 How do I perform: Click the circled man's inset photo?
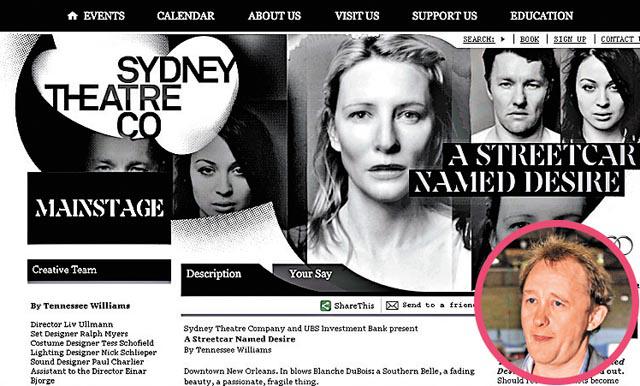point(555,303)
